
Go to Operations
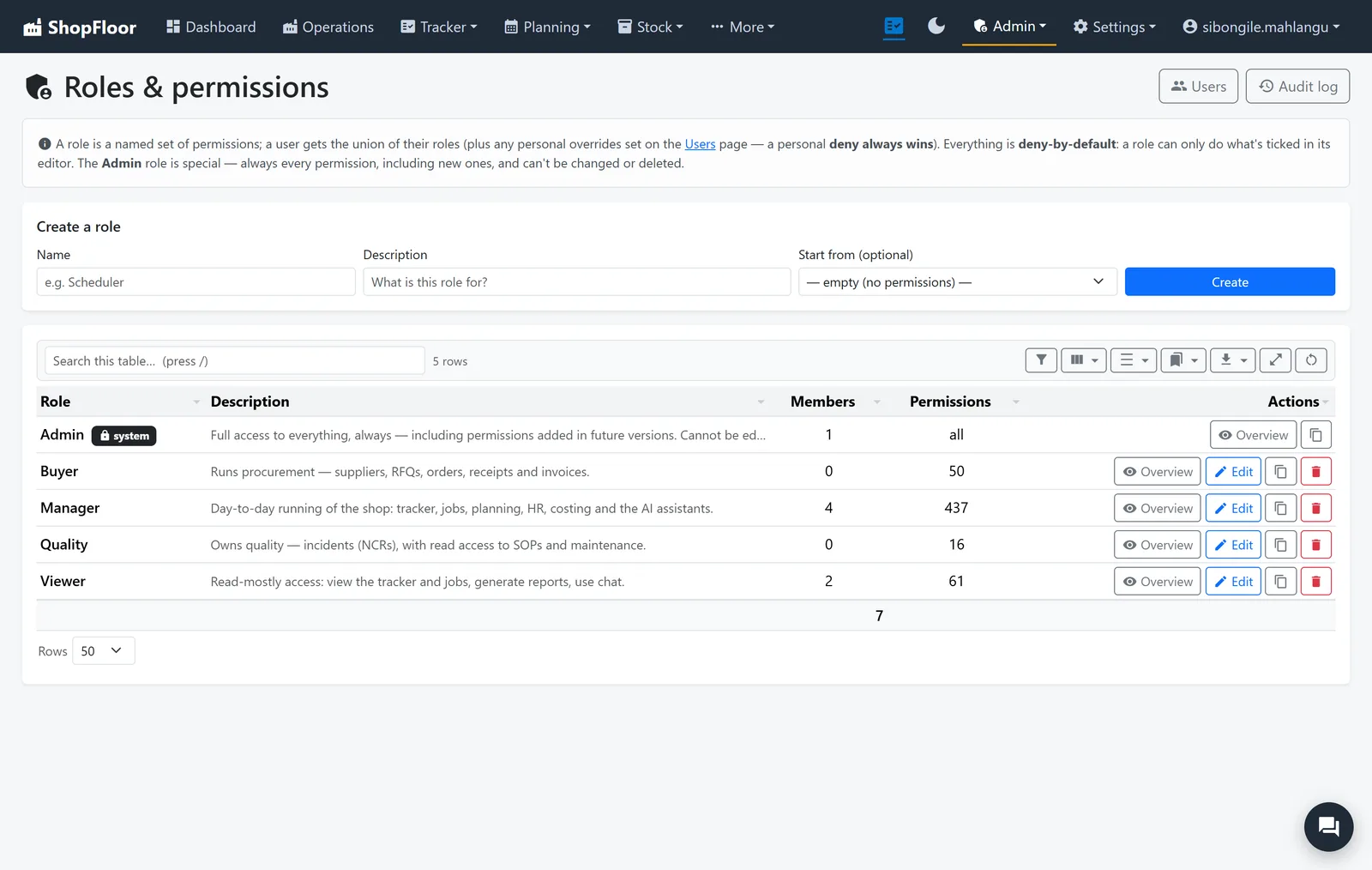328,27
